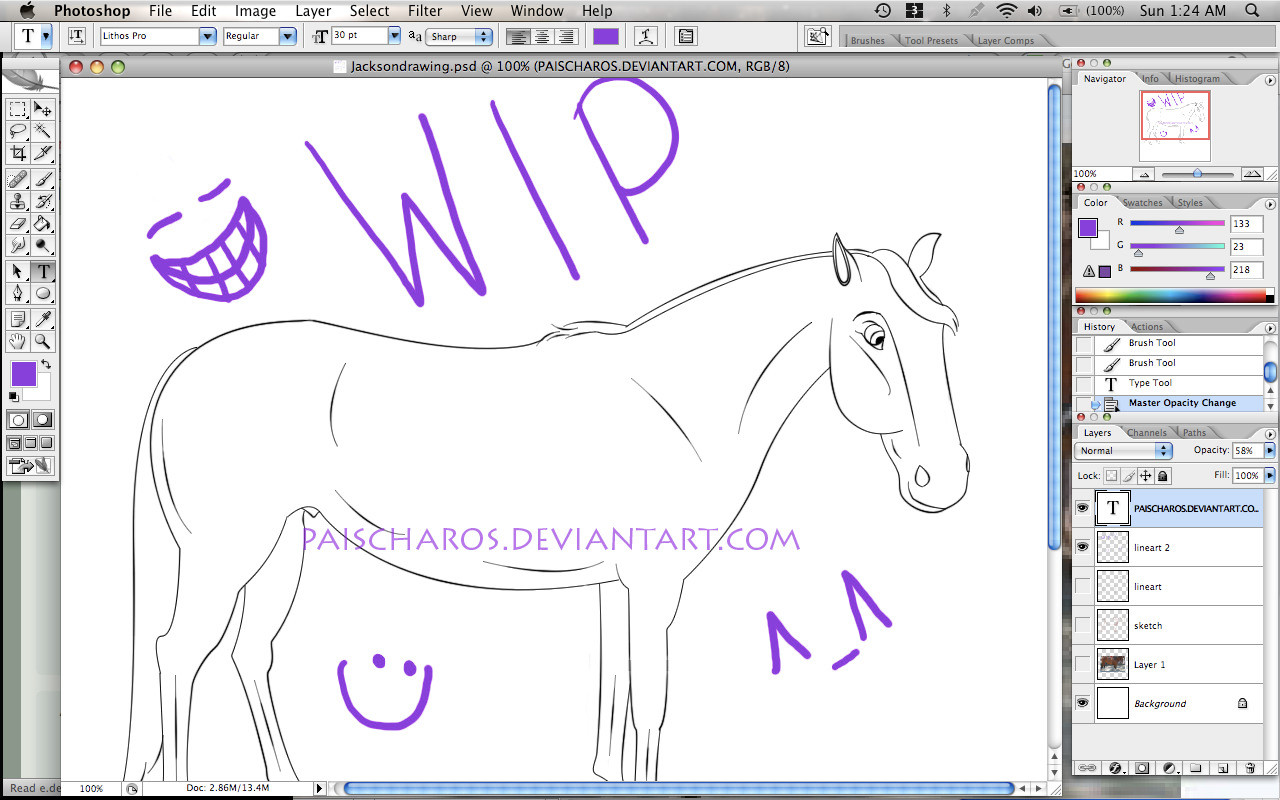Open the Layer menu
This screenshot has height=800, width=1280.
313,11
